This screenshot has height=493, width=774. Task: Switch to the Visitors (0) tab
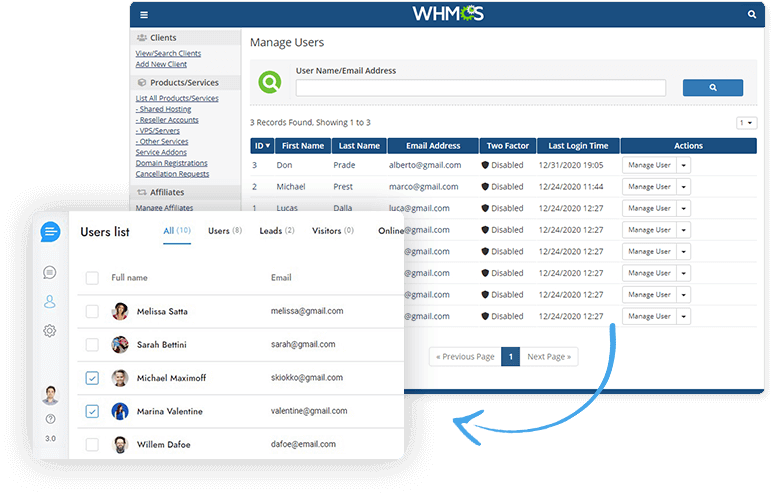point(333,231)
